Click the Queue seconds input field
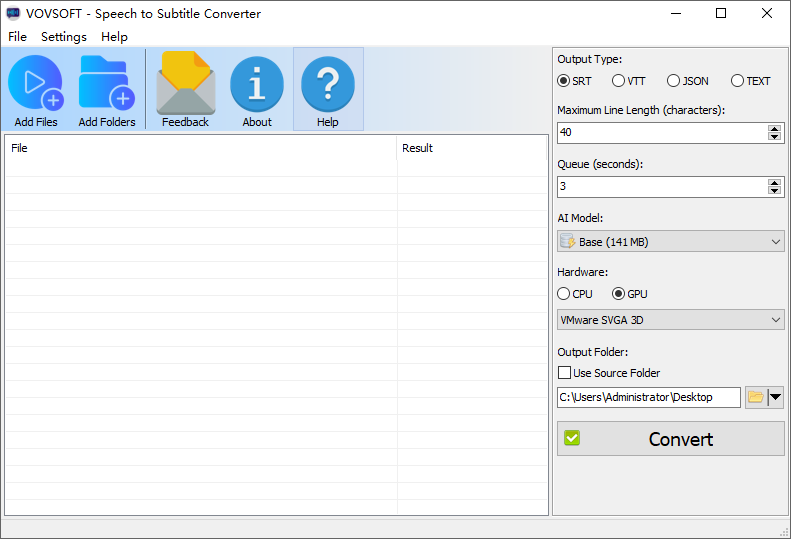 [662, 187]
